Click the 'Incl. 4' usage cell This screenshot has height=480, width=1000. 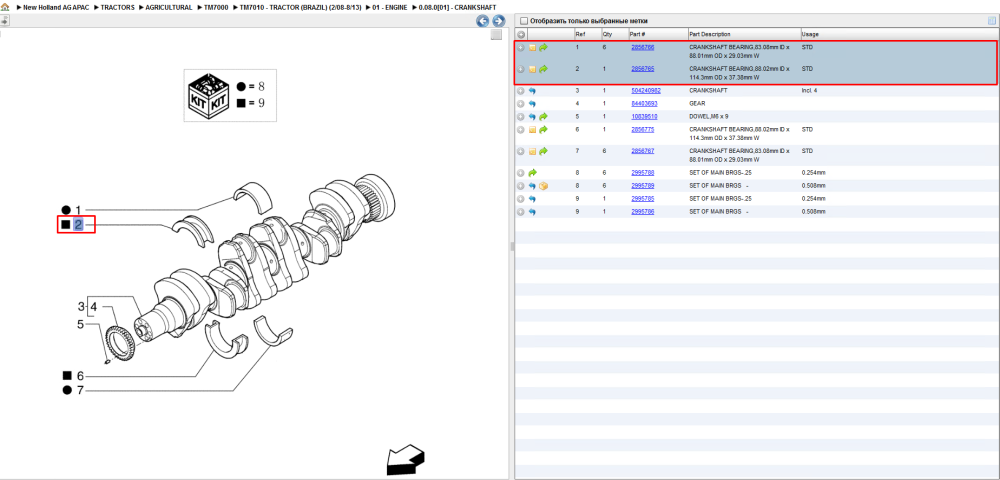coord(809,91)
